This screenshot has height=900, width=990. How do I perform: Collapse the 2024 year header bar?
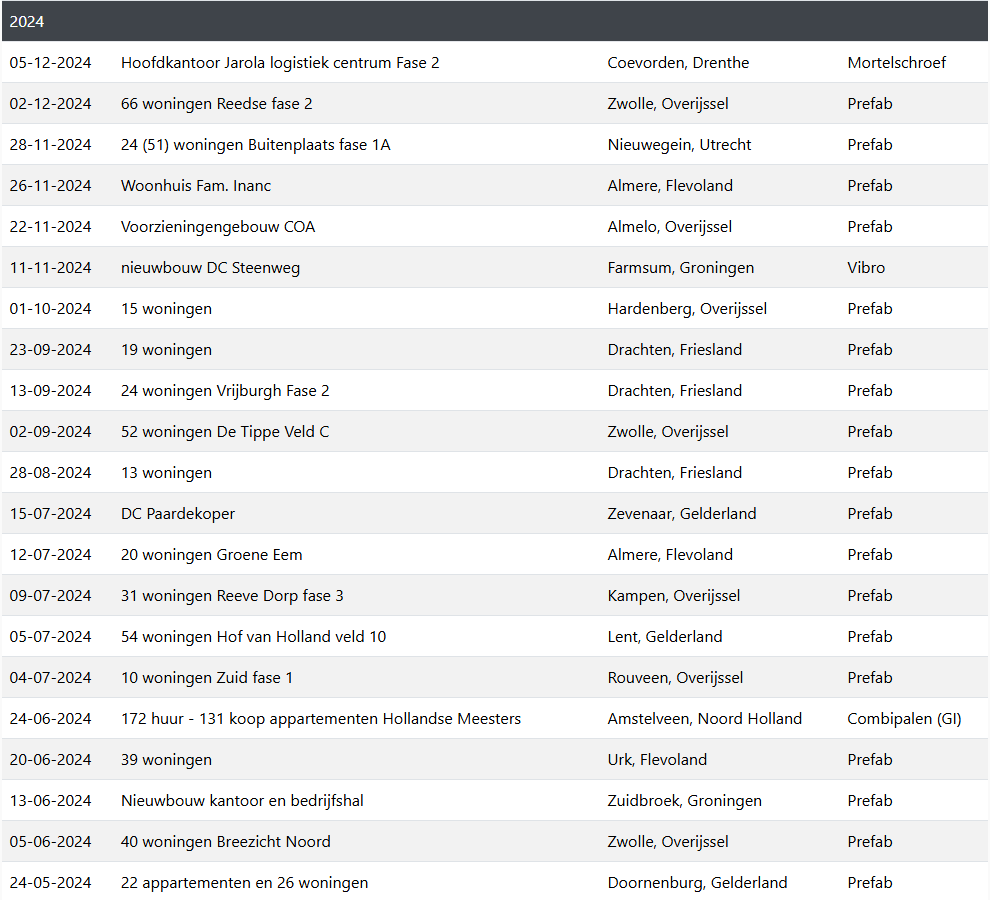(494, 21)
